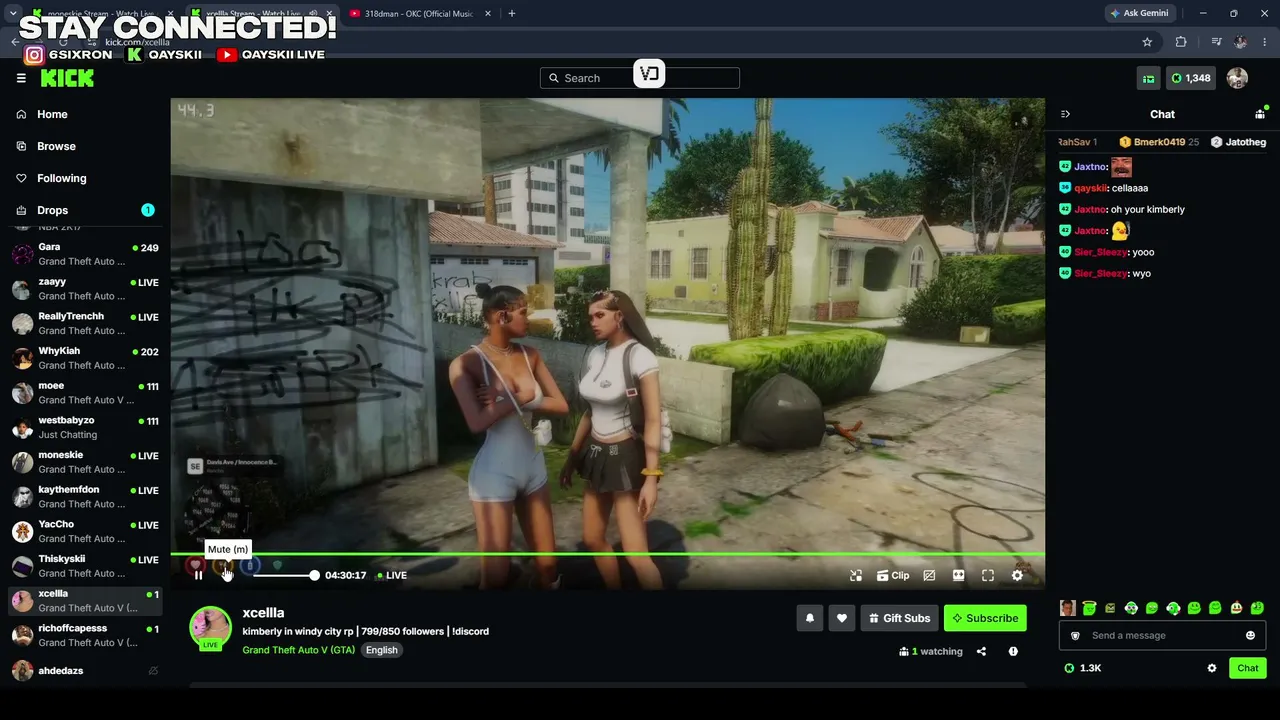
Task: Toggle the sidebar hamburger menu
Action: tap(21, 78)
